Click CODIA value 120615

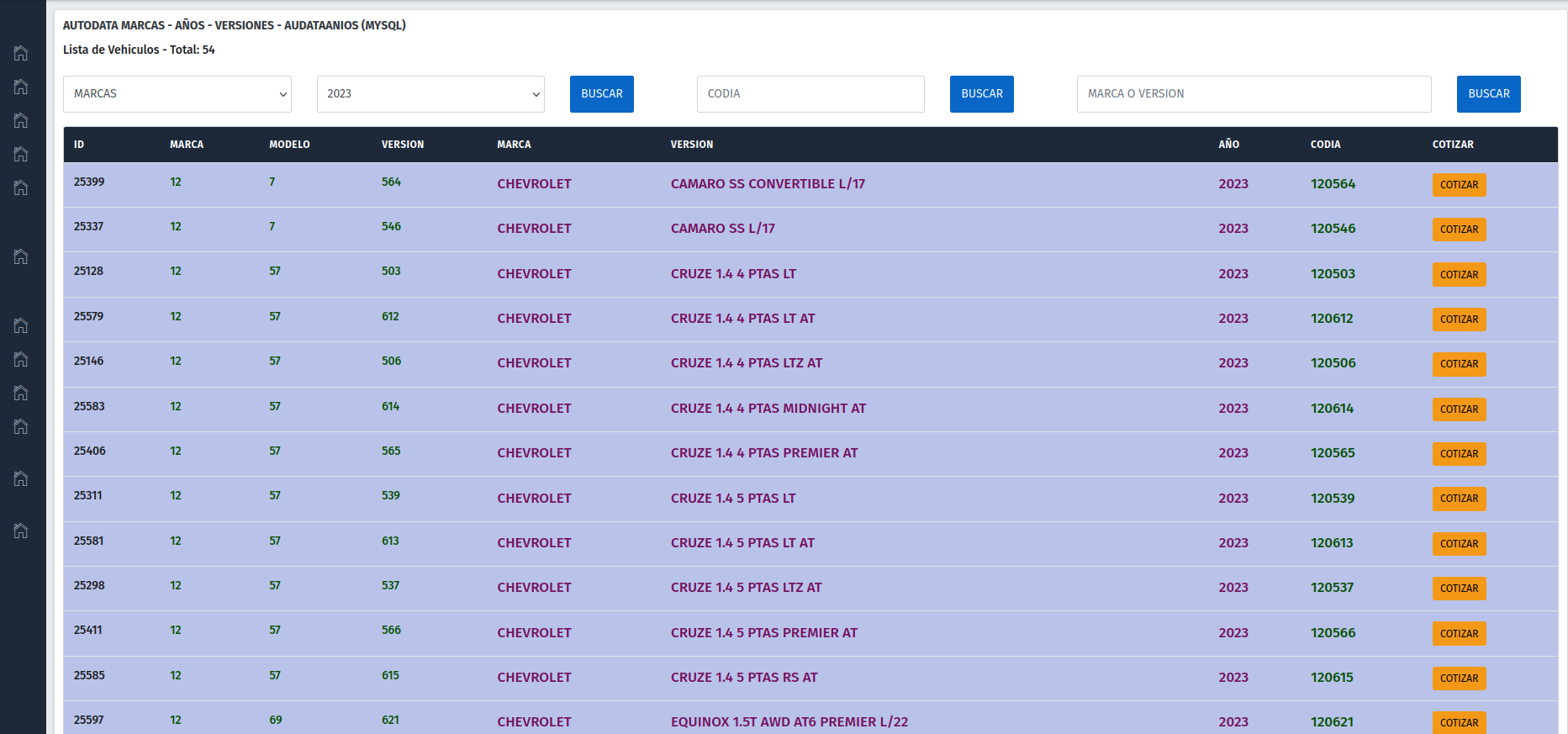click(x=1332, y=677)
